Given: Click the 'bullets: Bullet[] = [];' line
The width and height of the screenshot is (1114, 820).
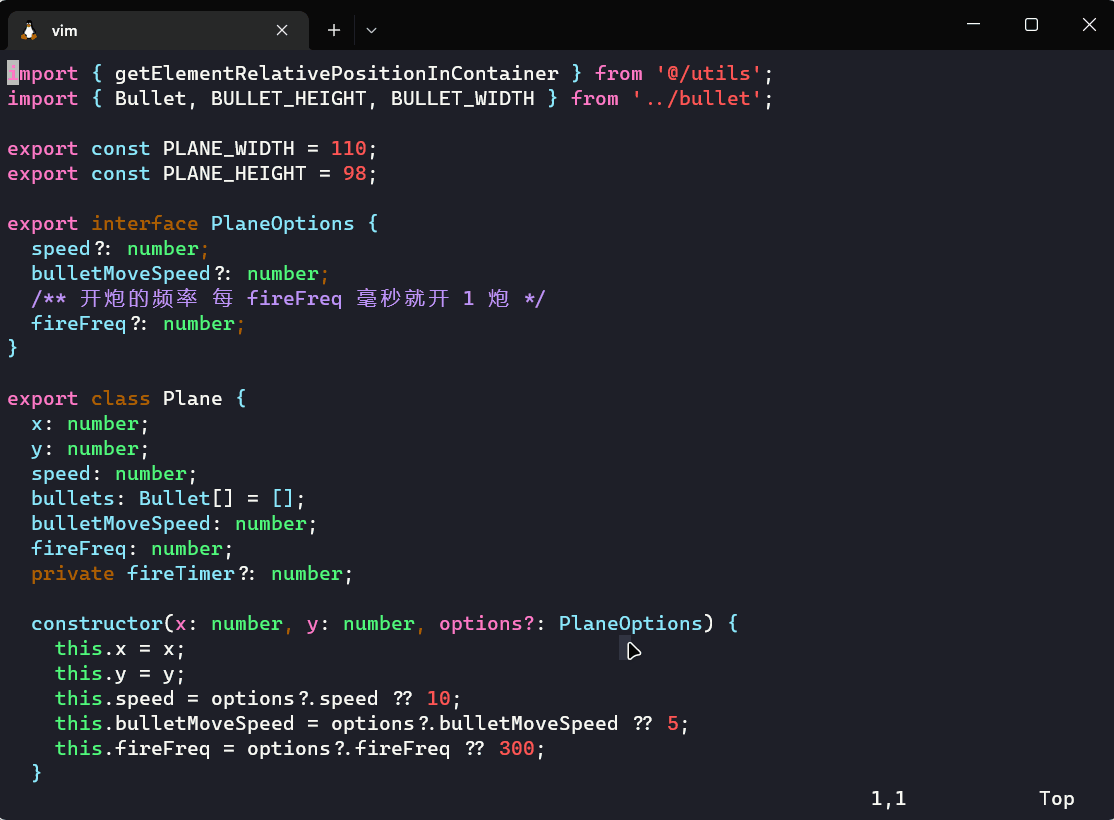Looking at the screenshot, I should click(x=168, y=498).
